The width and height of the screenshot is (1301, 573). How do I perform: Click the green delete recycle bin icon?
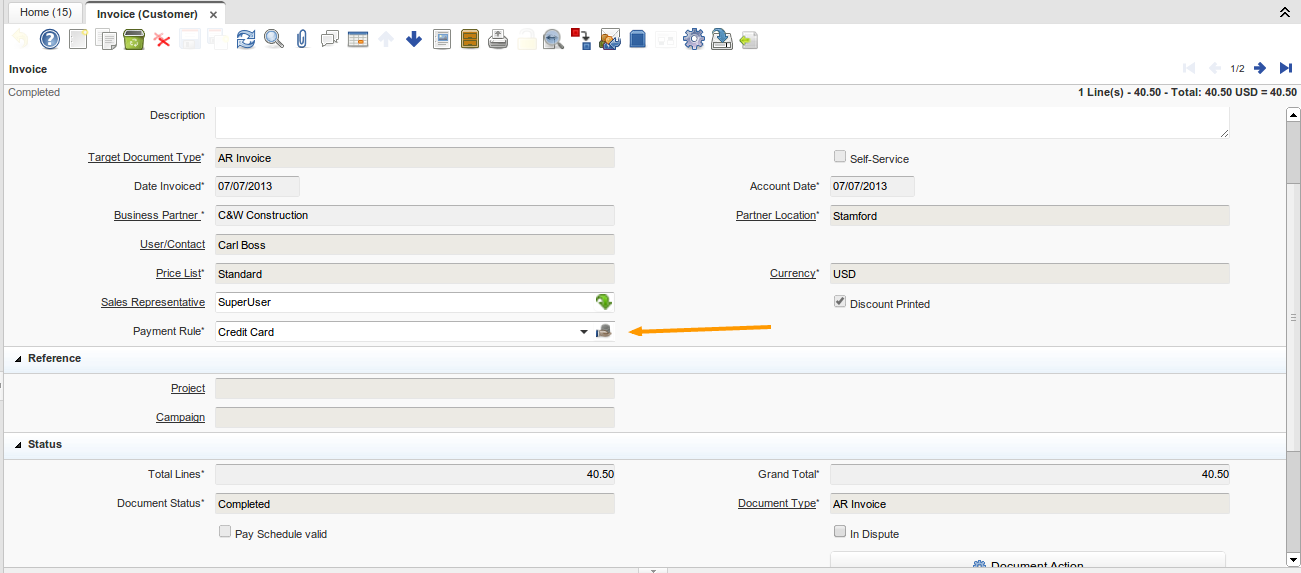pos(134,40)
